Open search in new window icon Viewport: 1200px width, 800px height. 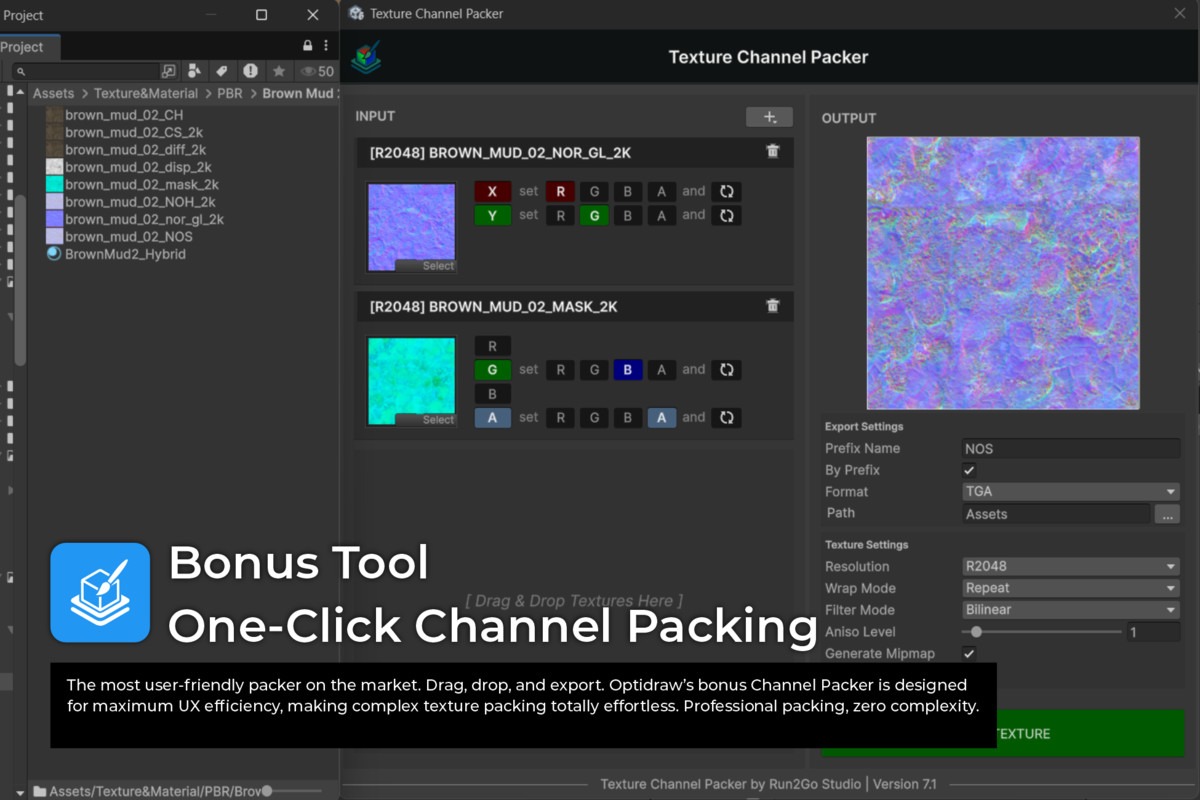coord(169,71)
